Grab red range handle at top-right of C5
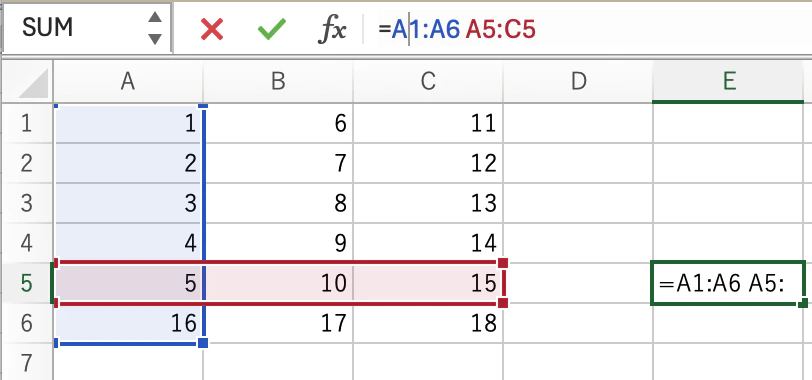The width and height of the screenshot is (812, 380). click(x=503, y=263)
